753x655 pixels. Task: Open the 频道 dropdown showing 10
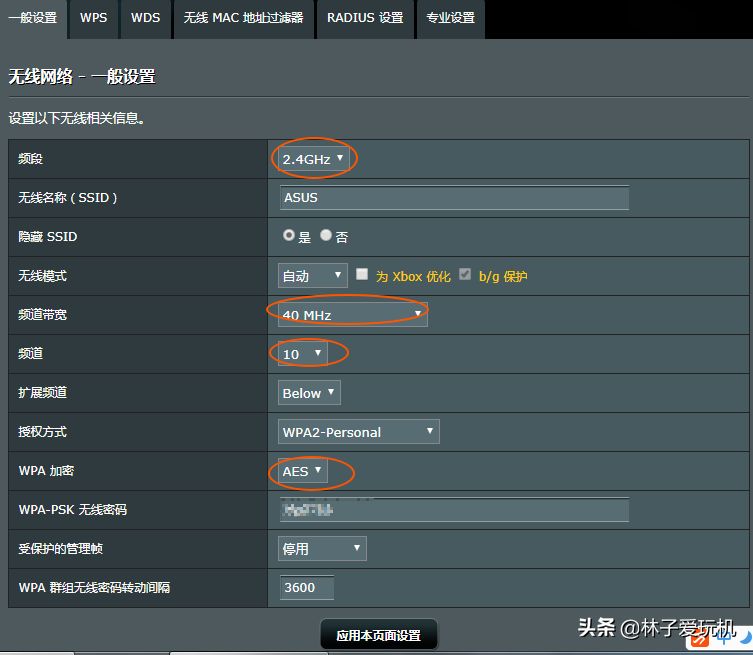tap(303, 354)
